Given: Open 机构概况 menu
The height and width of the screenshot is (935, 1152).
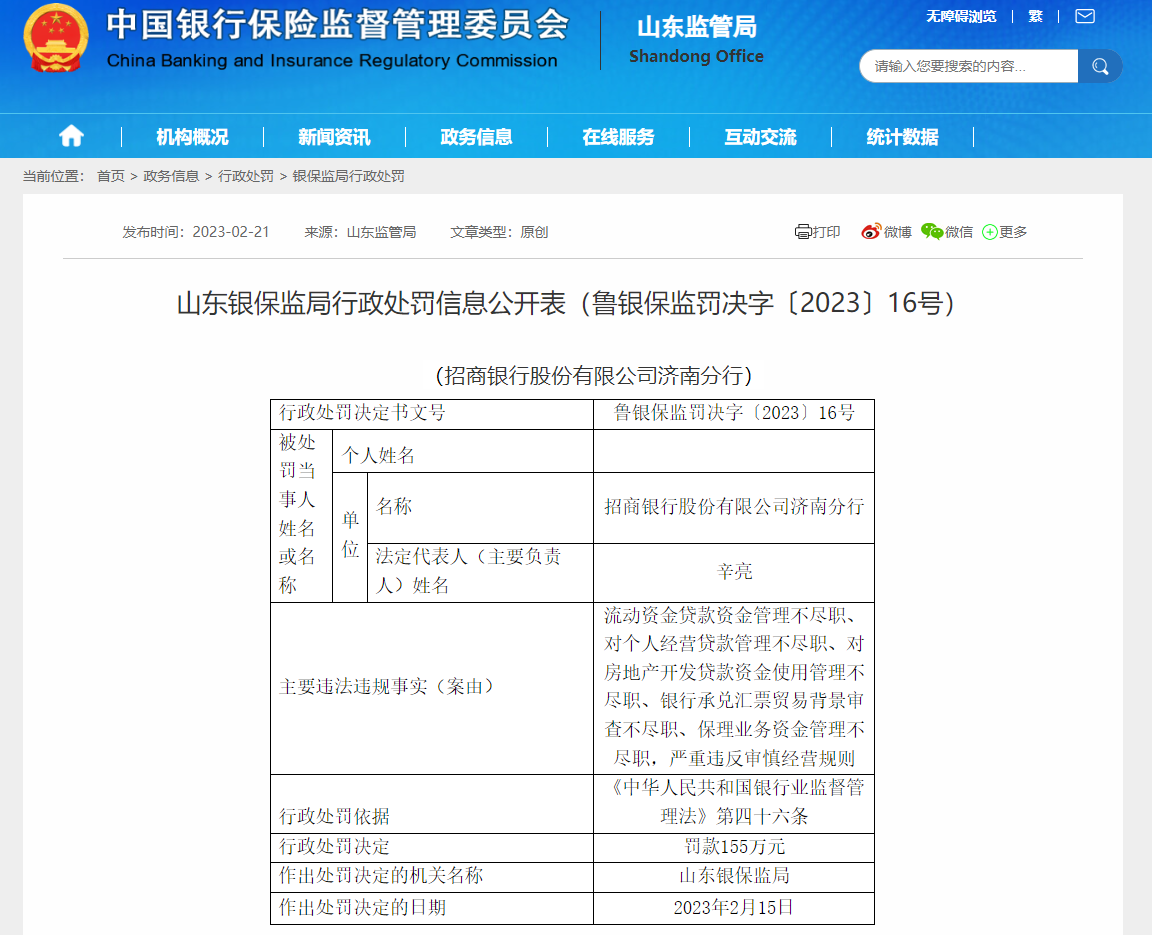Looking at the screenshot, I should (192, 137).
